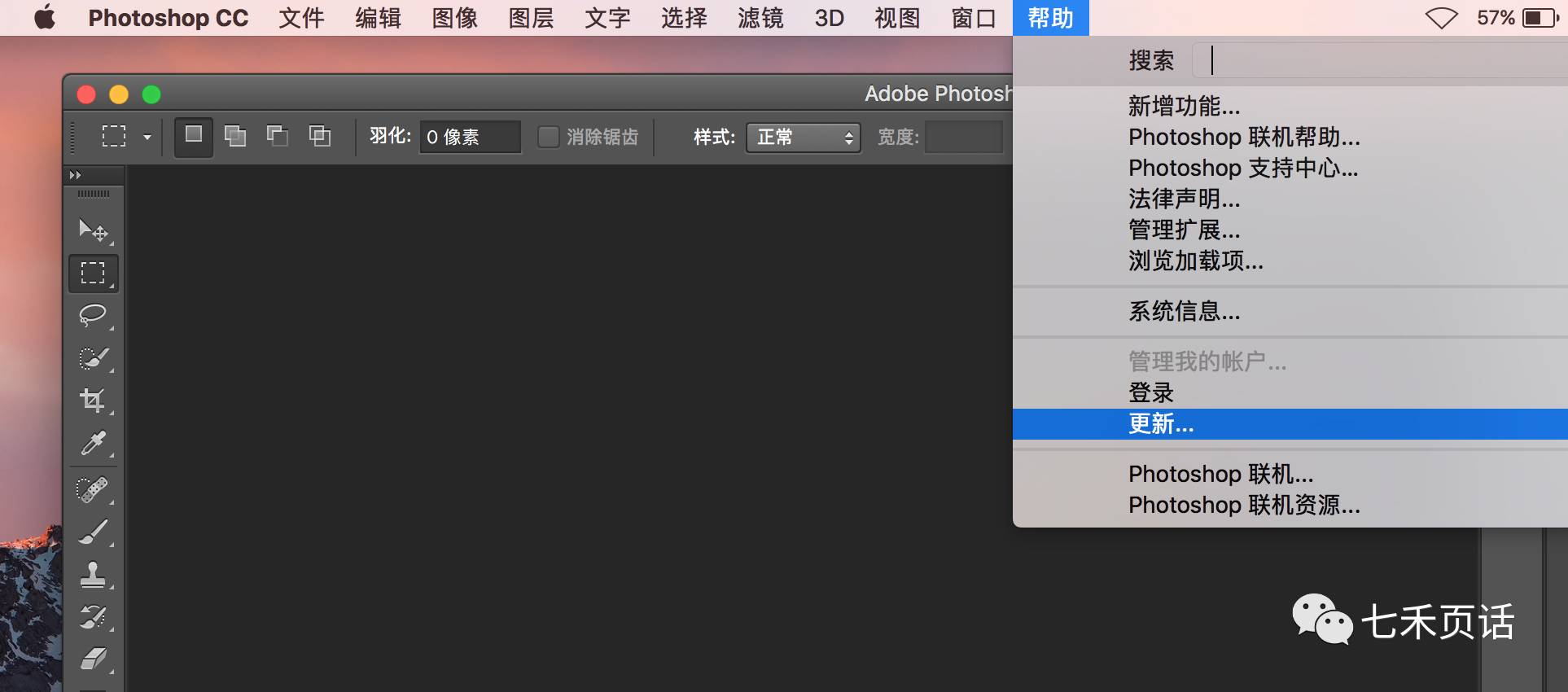
Task: Choose the highlighted 更新... item
Action: 1290,424
